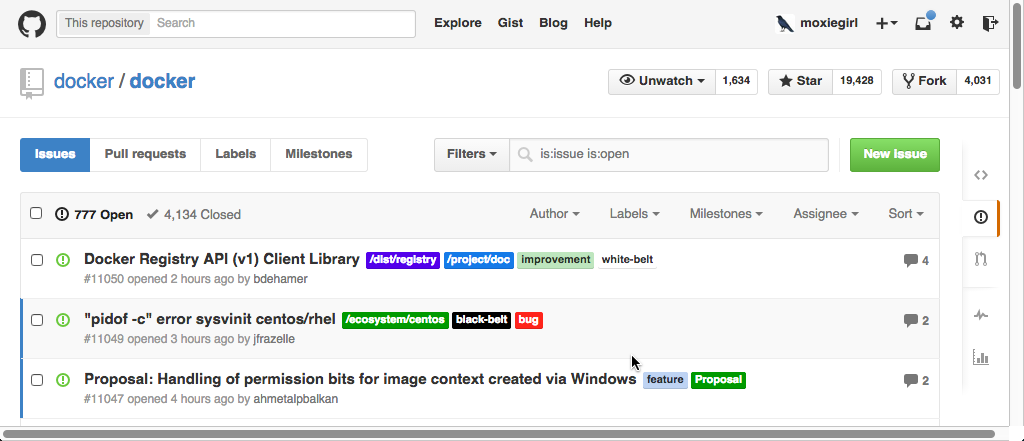Switch to the Labels tab
1024x441 pixels.
(x=236, y=155)
